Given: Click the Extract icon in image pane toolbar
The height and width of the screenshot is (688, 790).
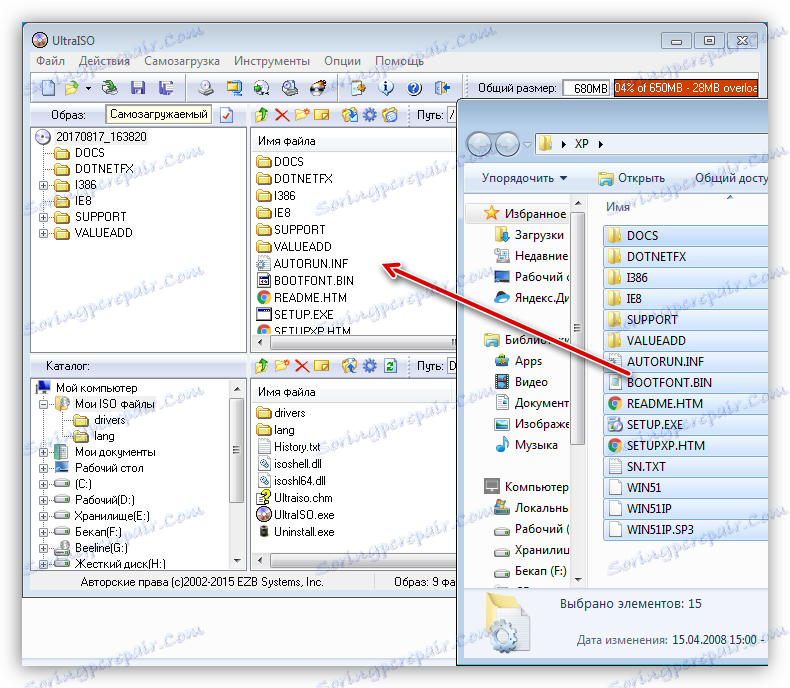Looking at the screenshot, I should pos(350,115).
